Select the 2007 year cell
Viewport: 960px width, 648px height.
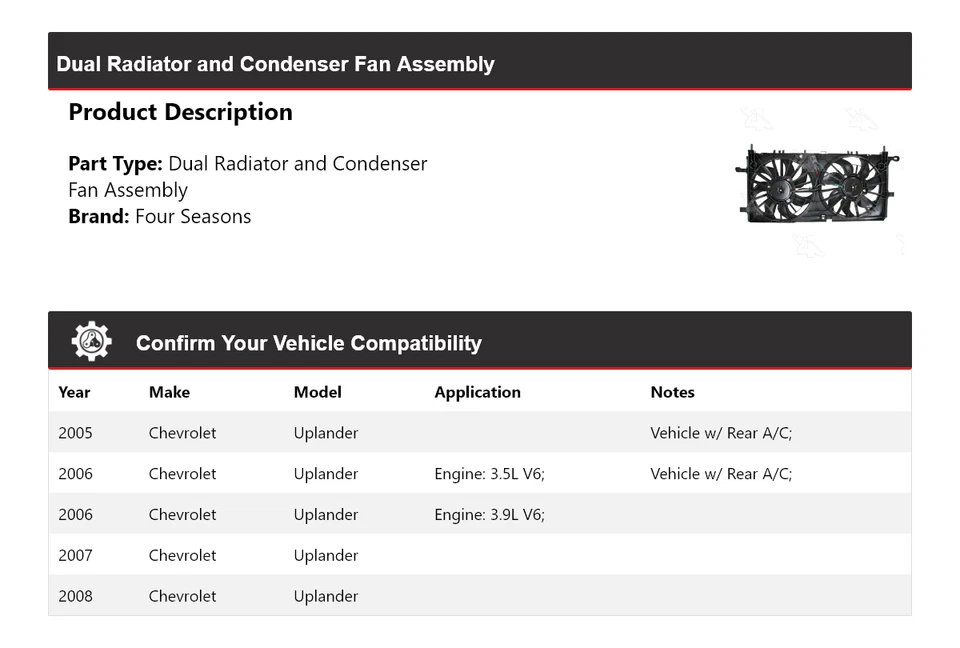click(x=75, y=555)
